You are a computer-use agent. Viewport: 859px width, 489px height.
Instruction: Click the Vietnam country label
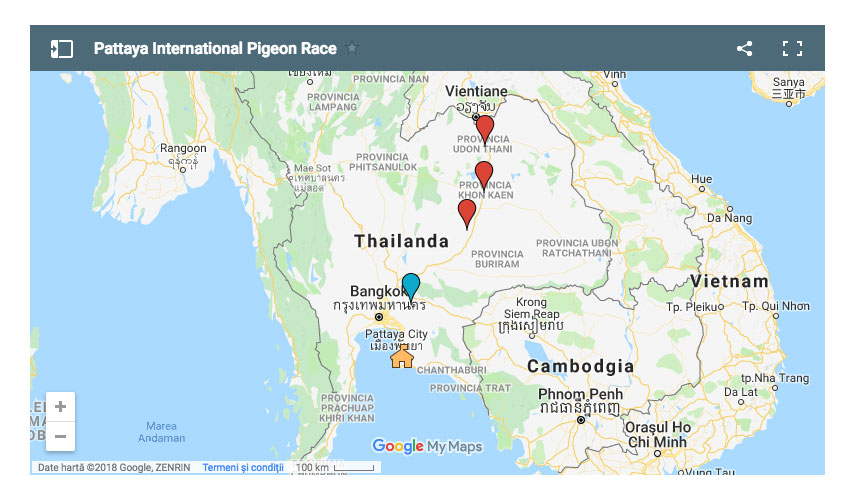pyautogui.click(x=729, y=281)
